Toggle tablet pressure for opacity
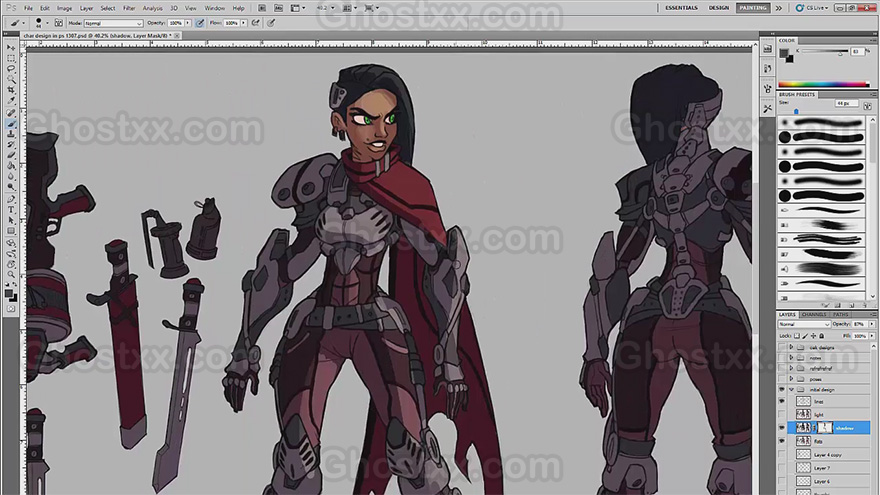The height and width of the screenshot is (495, 880). [200, 23]
